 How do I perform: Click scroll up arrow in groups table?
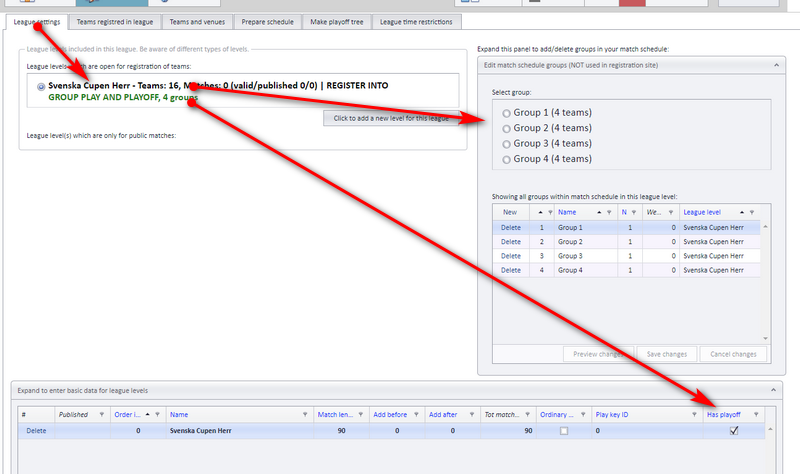click(x=765, y=226)
